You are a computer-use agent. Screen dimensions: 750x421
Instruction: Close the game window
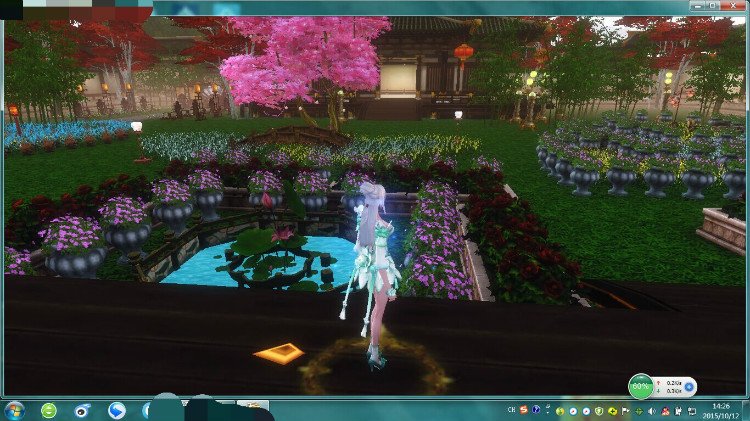(732, 6)
